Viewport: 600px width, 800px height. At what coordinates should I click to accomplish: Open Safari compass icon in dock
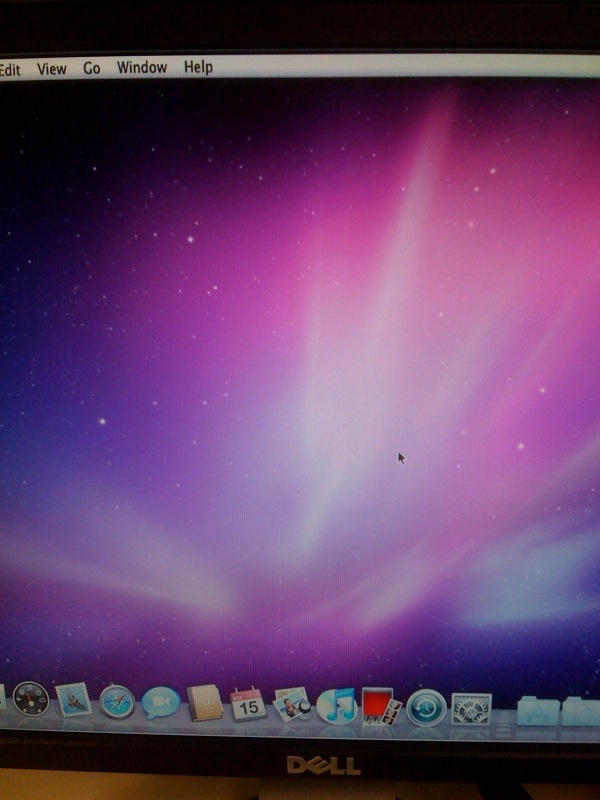[117, 701]
